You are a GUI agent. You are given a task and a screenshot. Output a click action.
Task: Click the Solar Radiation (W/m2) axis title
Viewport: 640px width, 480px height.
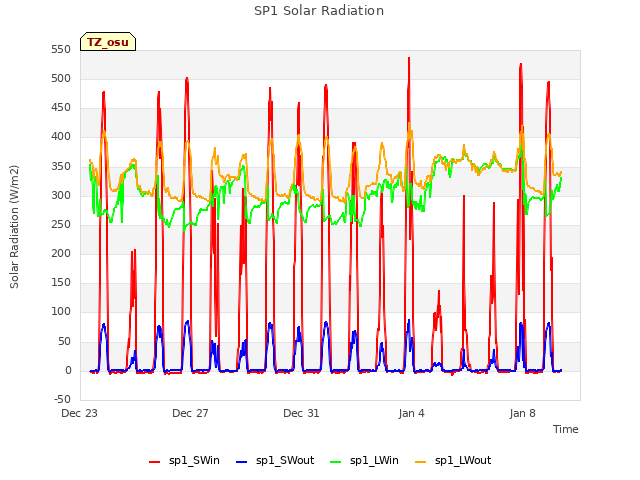tap(14, 227)
